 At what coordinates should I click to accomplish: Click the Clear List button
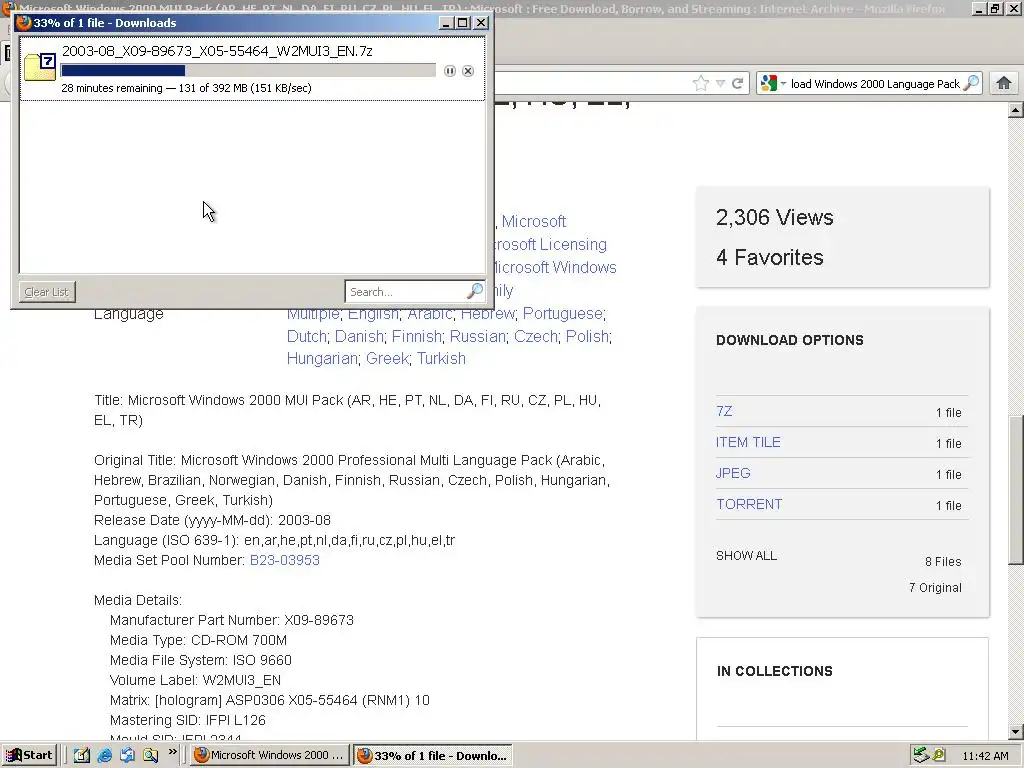pyautogui.click(x=47, y=292)
